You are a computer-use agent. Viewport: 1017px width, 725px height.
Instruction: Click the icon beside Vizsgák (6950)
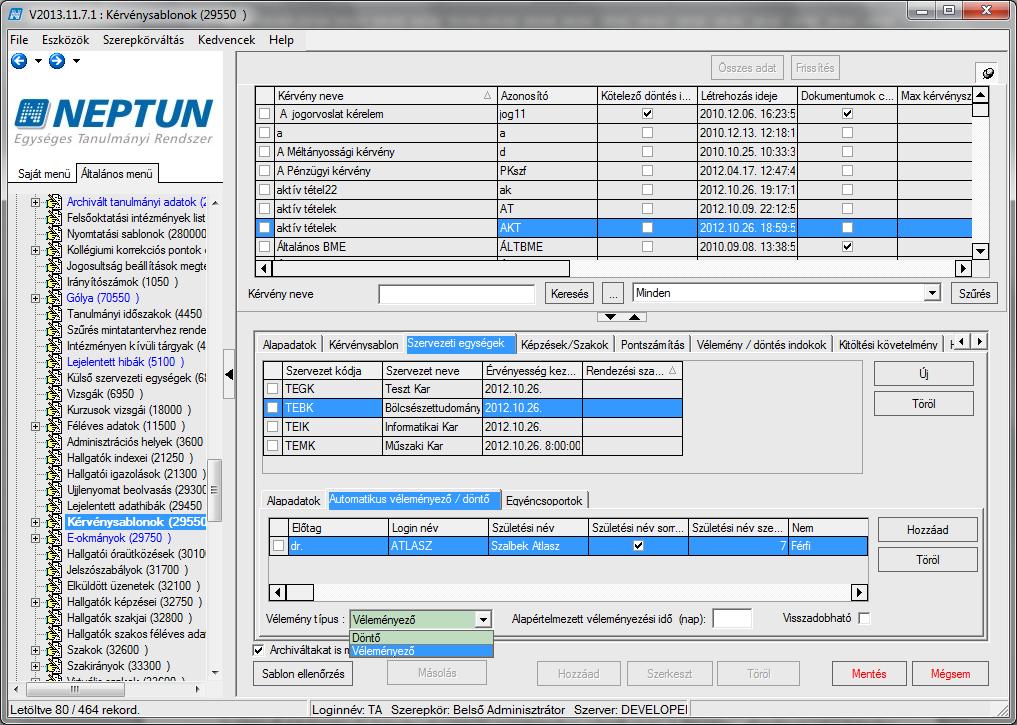(x=54, y=394)
